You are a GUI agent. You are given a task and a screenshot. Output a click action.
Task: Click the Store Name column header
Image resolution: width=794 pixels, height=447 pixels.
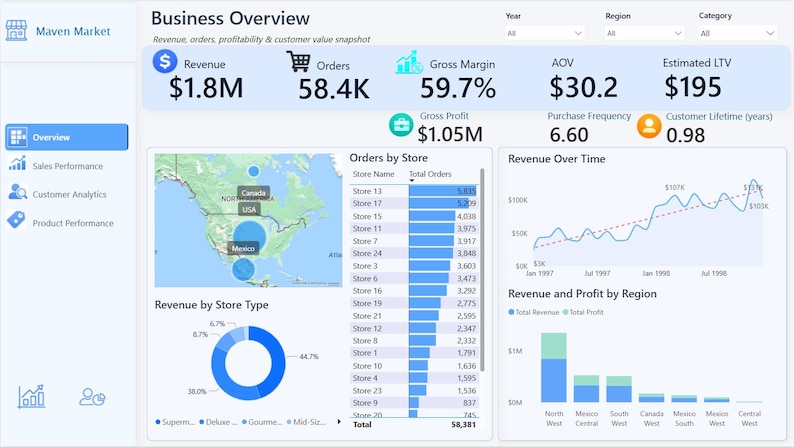tap(373, 174)
